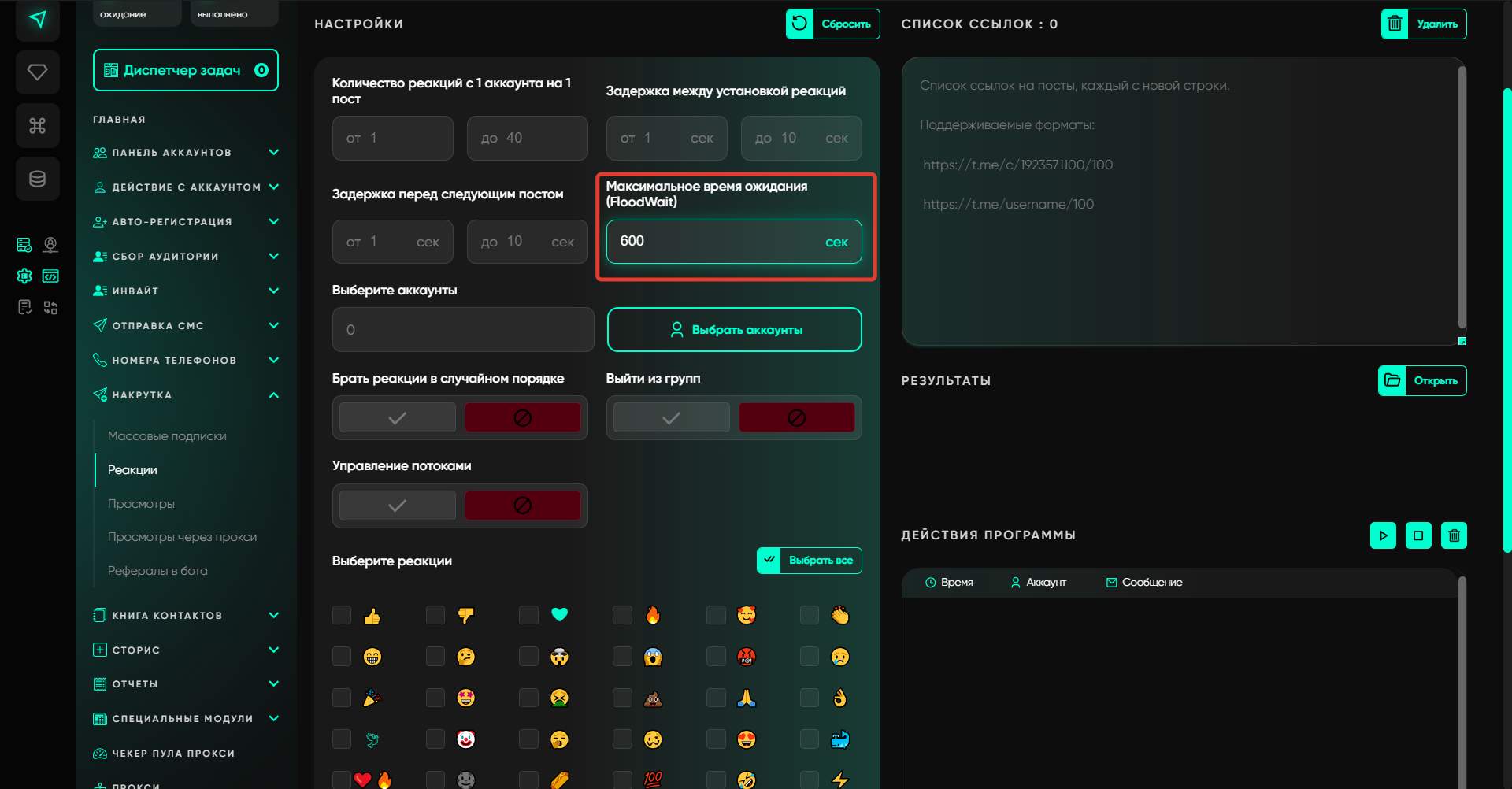The image size is (1512, 789).
Task: Clear program actions with the trash icon
Action: pos(1454,535)
